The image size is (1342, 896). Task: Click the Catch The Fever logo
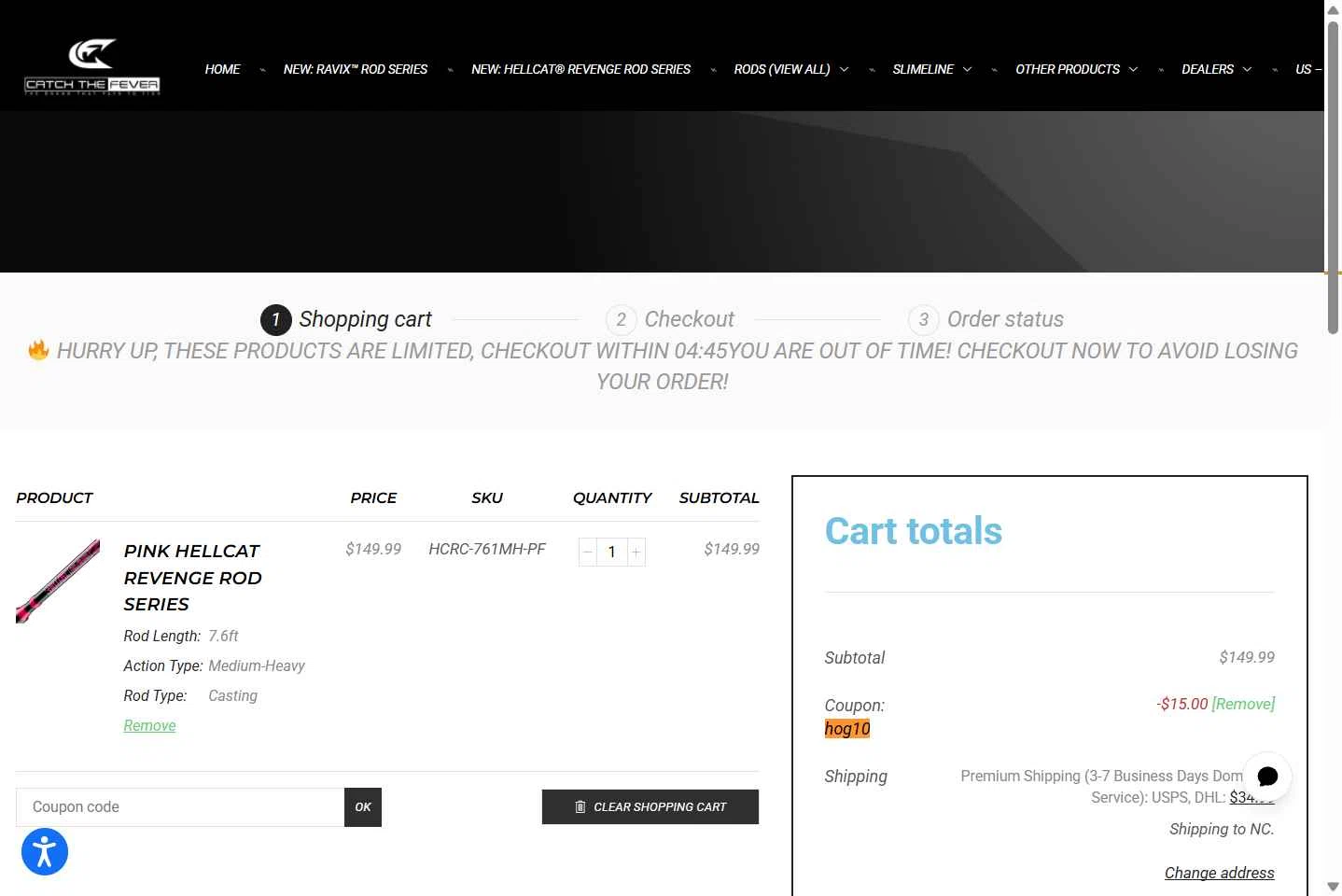[92, 67]
